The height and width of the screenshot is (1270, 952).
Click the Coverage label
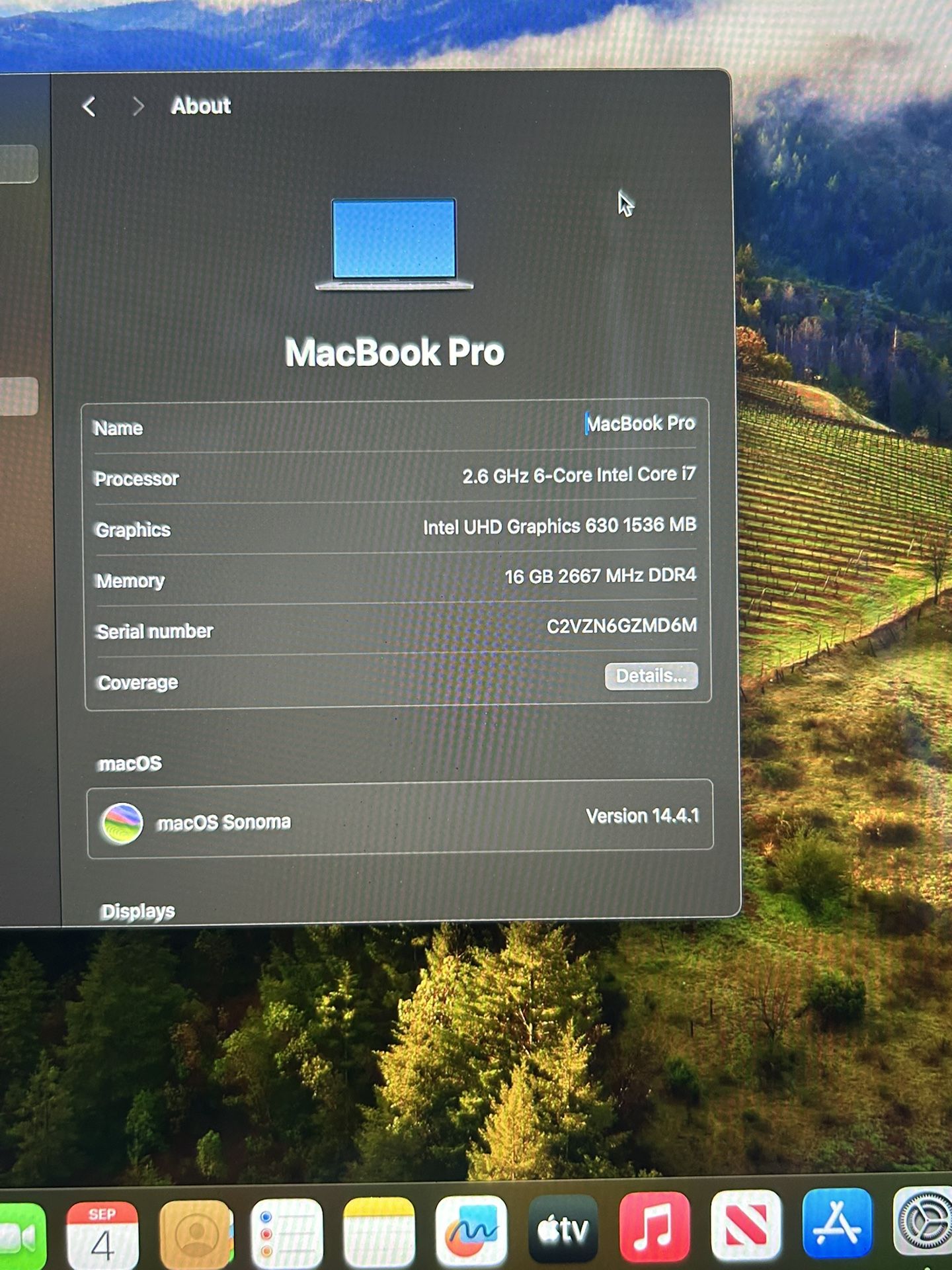coord(138,683)
